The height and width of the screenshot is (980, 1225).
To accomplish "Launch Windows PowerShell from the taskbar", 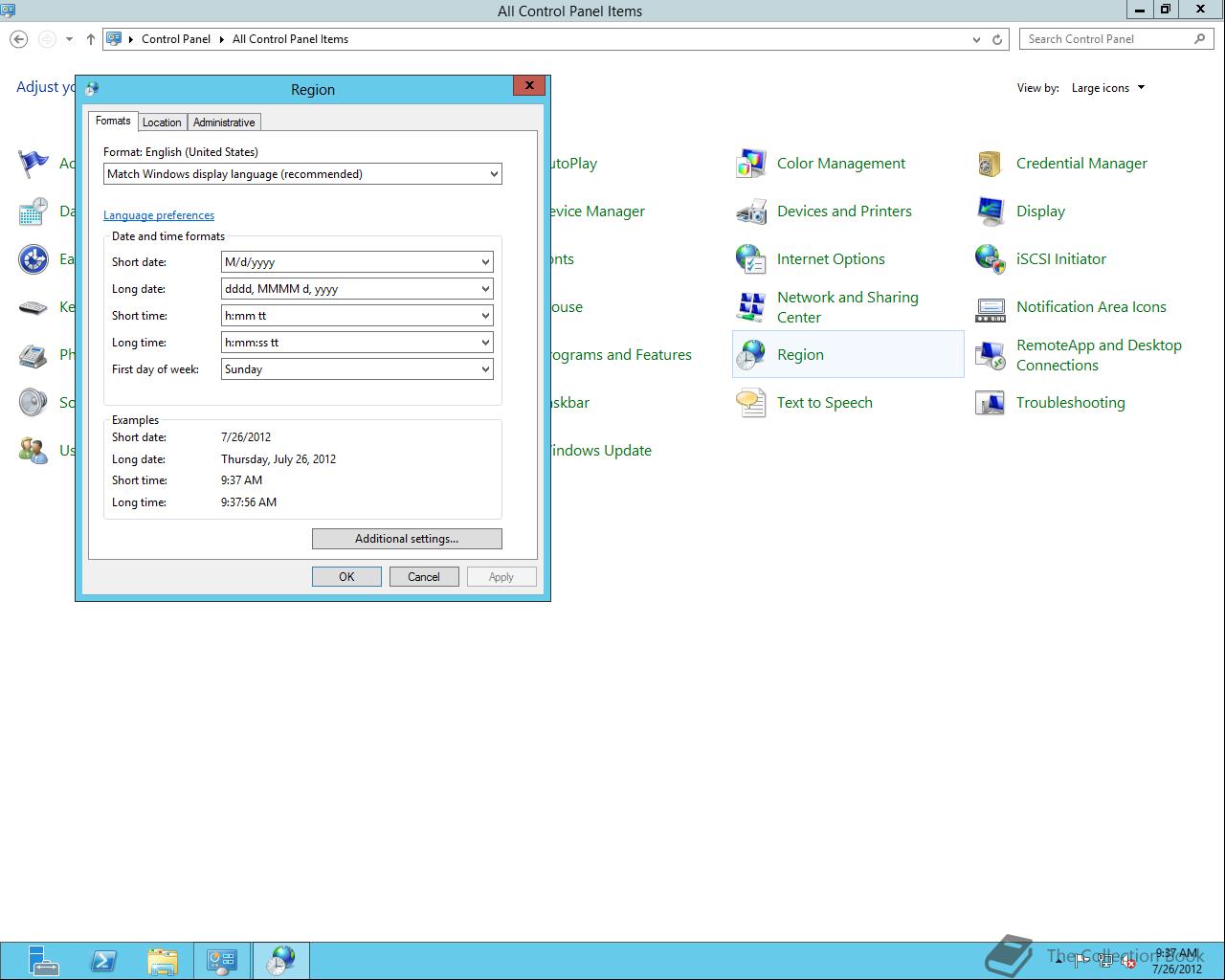I will pyautogui.click(x=103, y=961).
